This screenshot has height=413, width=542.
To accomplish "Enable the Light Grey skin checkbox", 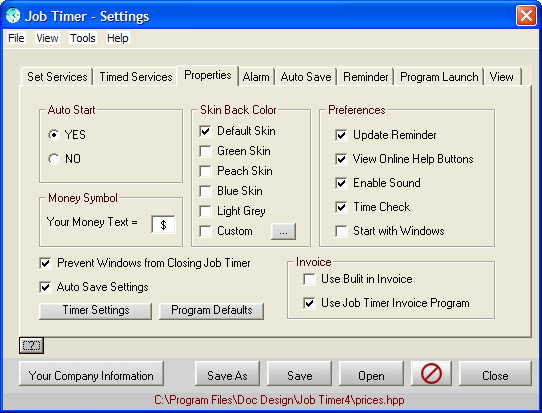I will tap(205, 211).
